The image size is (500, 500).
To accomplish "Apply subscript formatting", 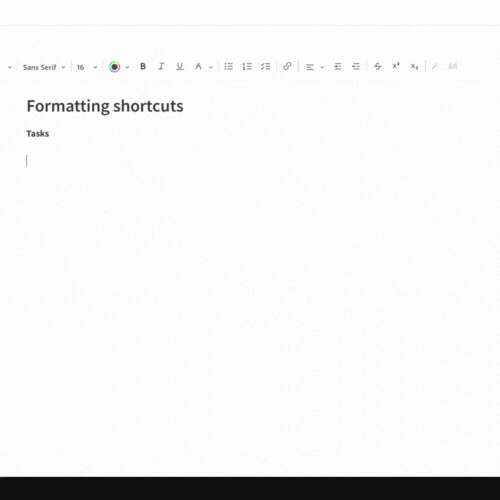I will tap(414, 66).
